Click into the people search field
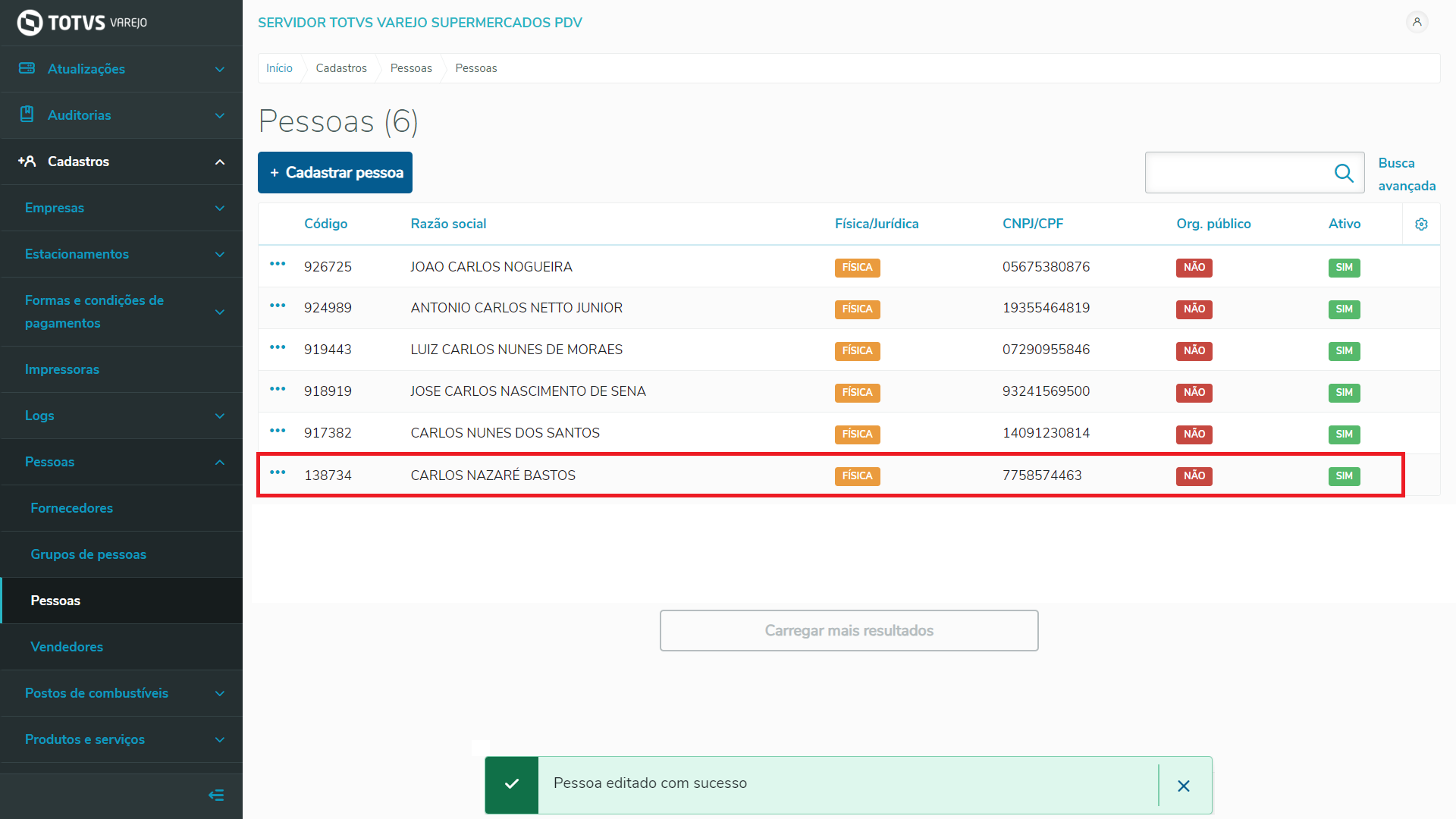Screen dimensions: 1456x819 tap(1236, 173)
